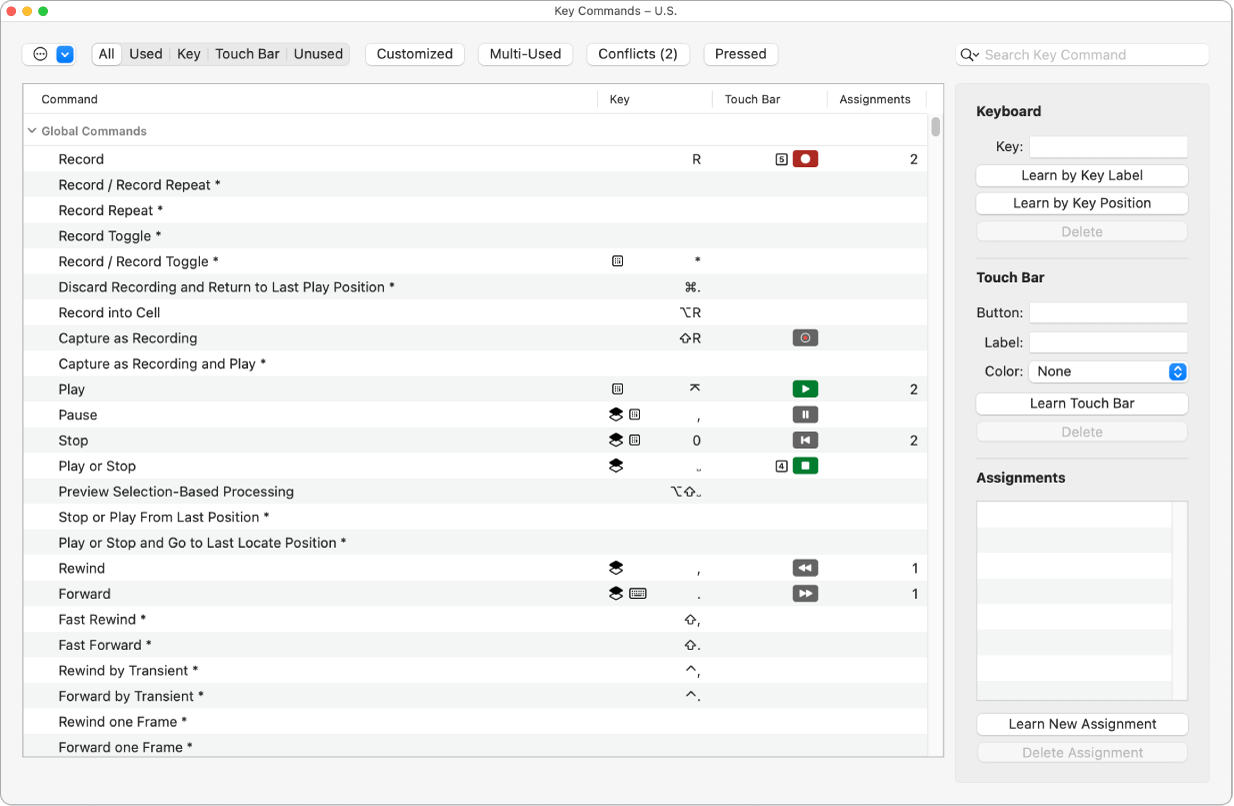1234x806 pixels.
Task: Collapse the Global Commands group
Action: coord(32,131)
